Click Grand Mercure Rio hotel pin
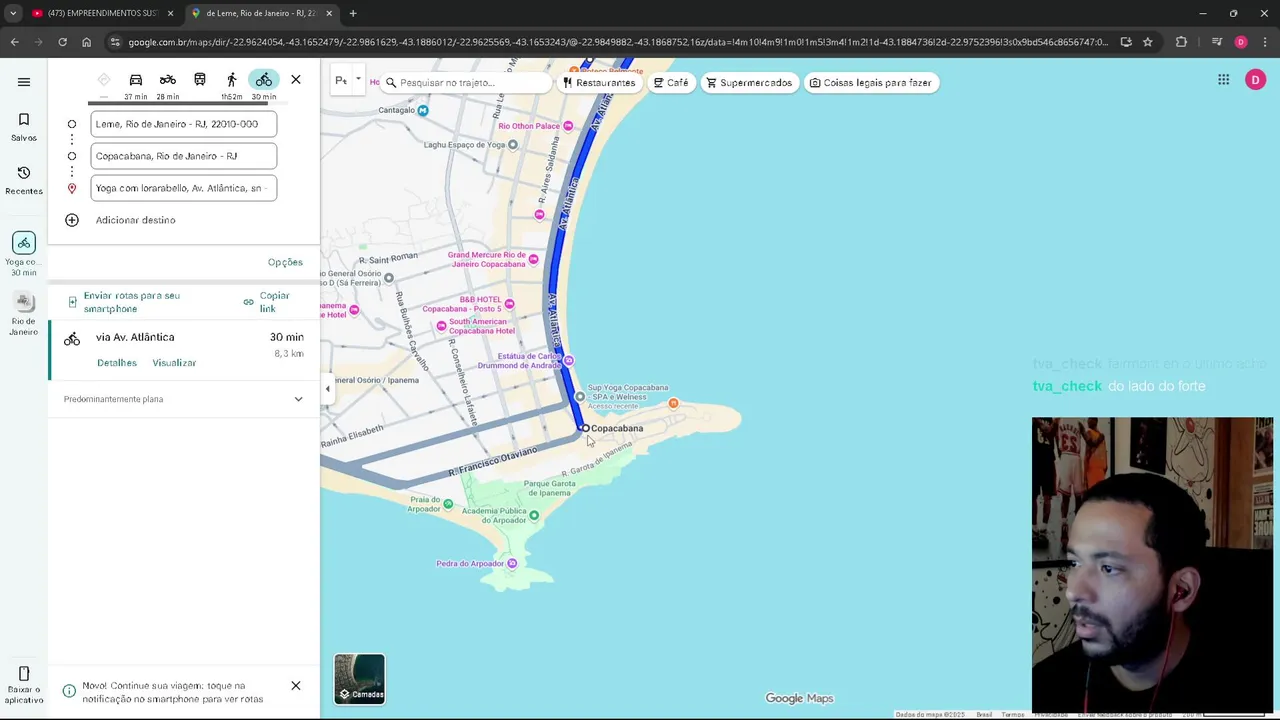Screen dimensions: 1280x720 [x=533, y=260]
